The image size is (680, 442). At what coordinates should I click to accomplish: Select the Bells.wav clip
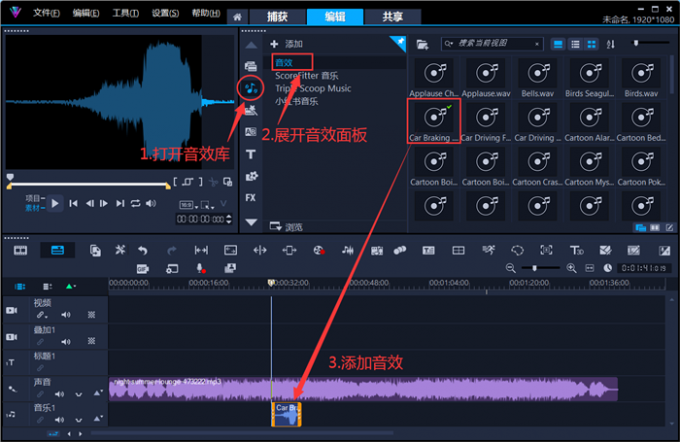pos(538,78)
